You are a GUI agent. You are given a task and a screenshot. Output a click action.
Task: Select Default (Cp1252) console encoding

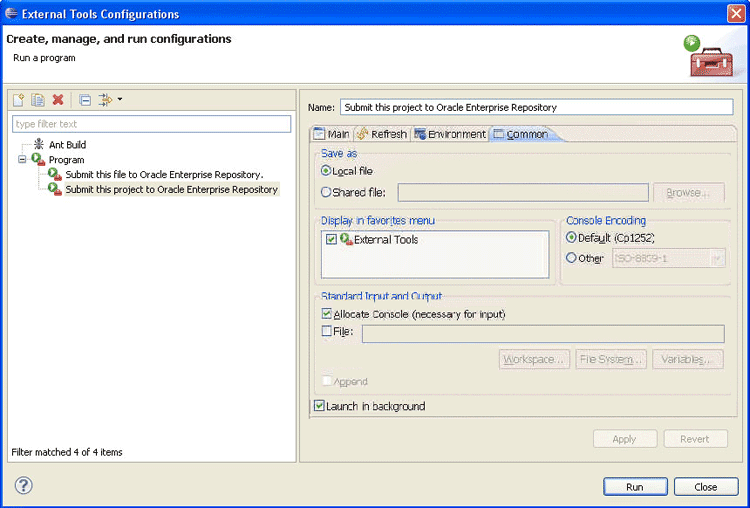(x=571, y=237)
